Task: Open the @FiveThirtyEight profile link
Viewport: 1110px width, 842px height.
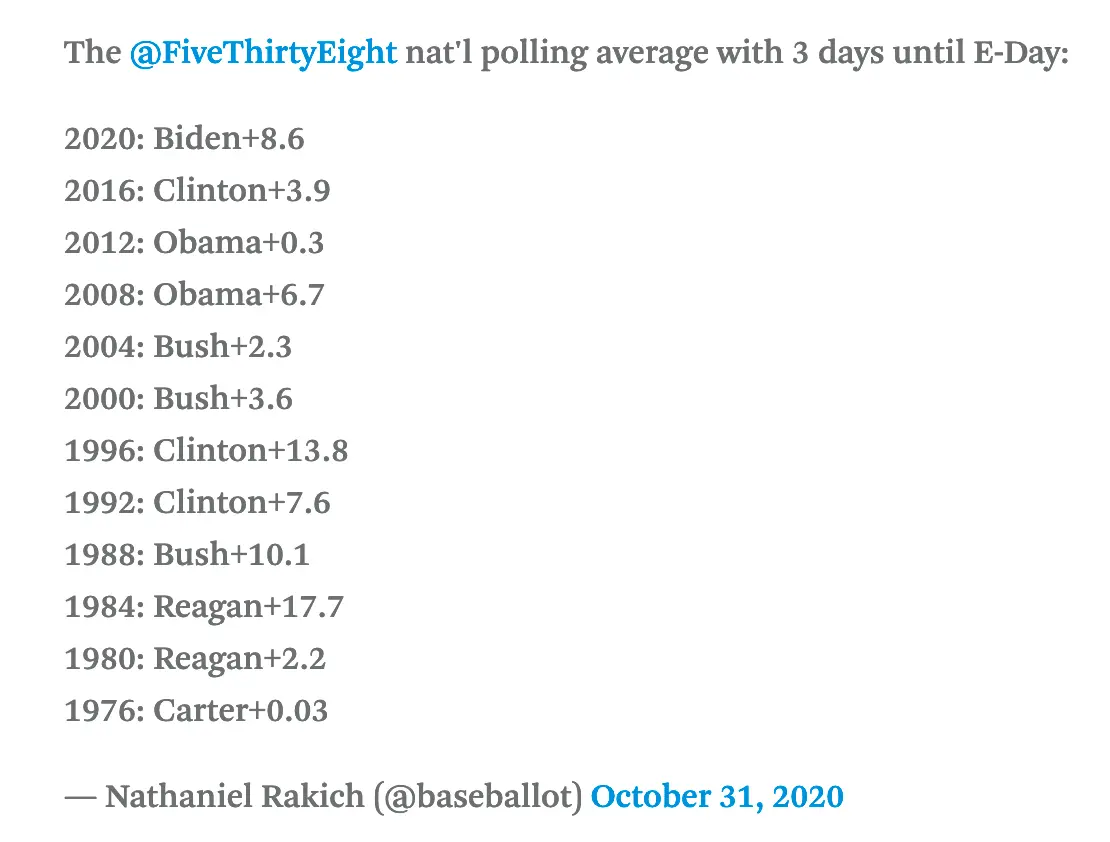Action: pyautogui.click(x=263, y=53)
